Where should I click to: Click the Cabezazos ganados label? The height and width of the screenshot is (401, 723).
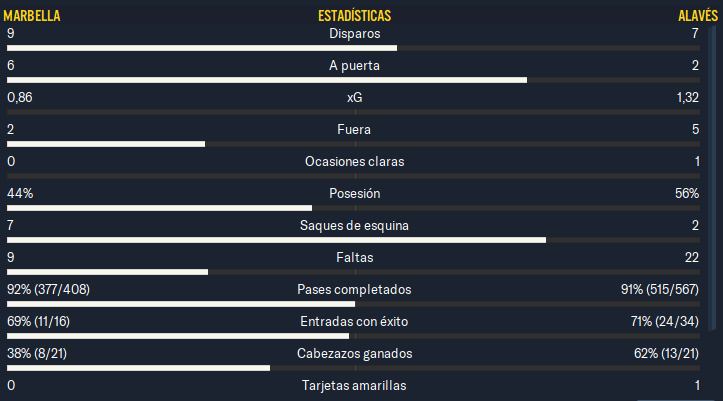point(355,354)
